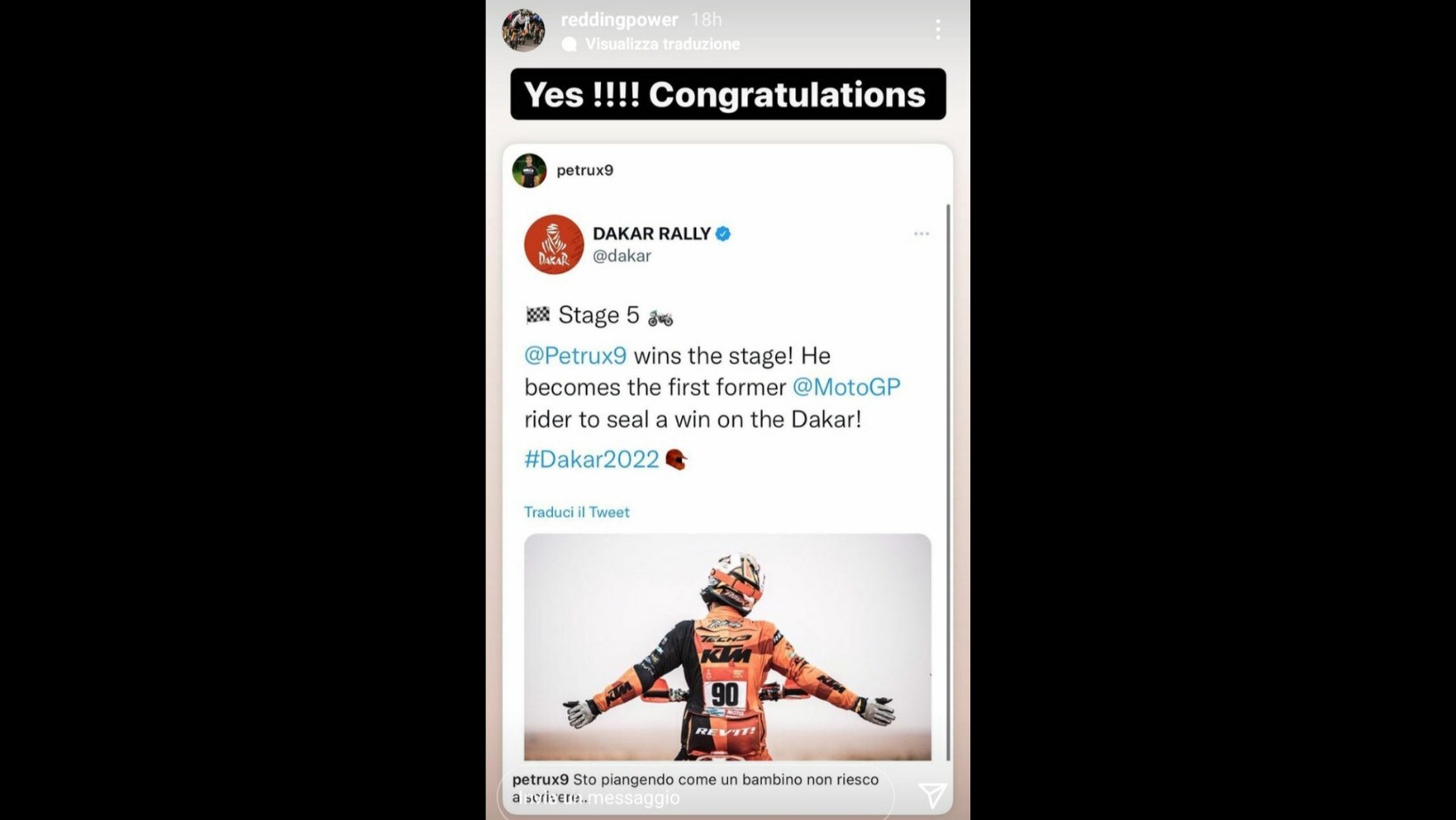Screen dimensions: 1456x820
Task: Open the @Petrux9 mention
Action: pos(575,356)
